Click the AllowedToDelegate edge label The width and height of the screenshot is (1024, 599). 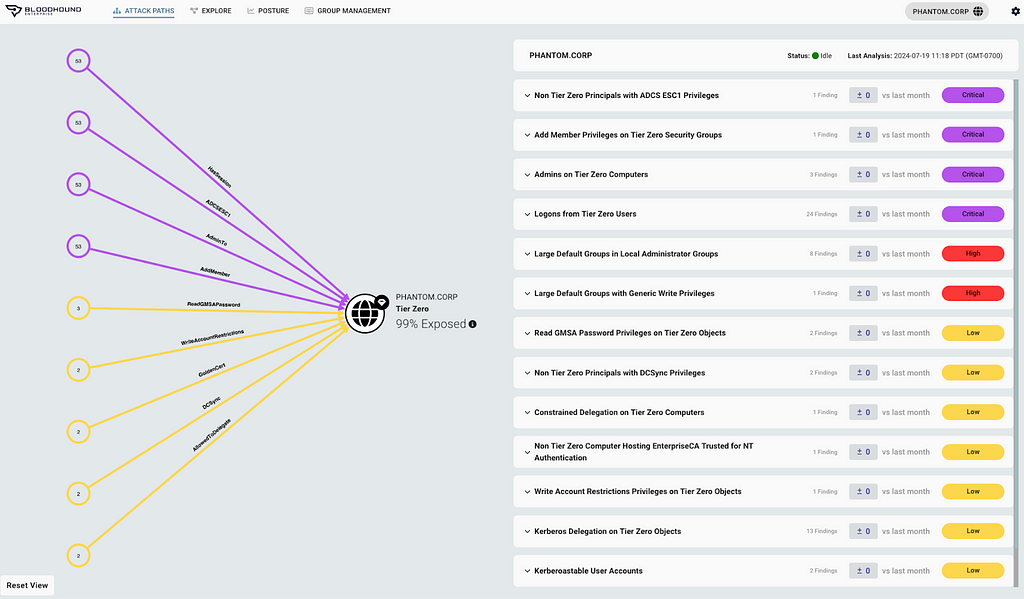pyautogui.click(x=212, y=435)
